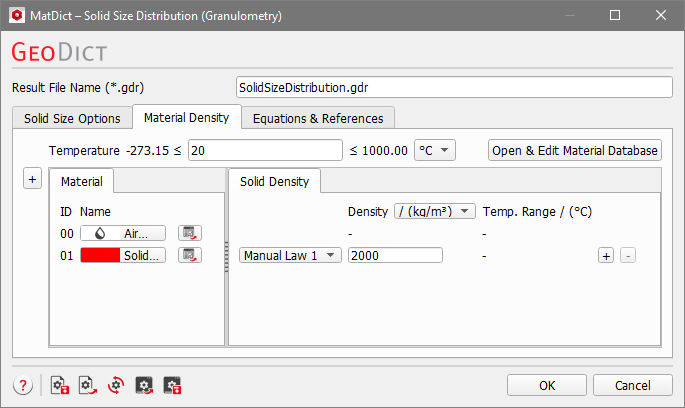The height and width of the screenshot is (408, 685).
Task: Click the "-273.15 ≤" lower limit text
Action: click(154, 151)
